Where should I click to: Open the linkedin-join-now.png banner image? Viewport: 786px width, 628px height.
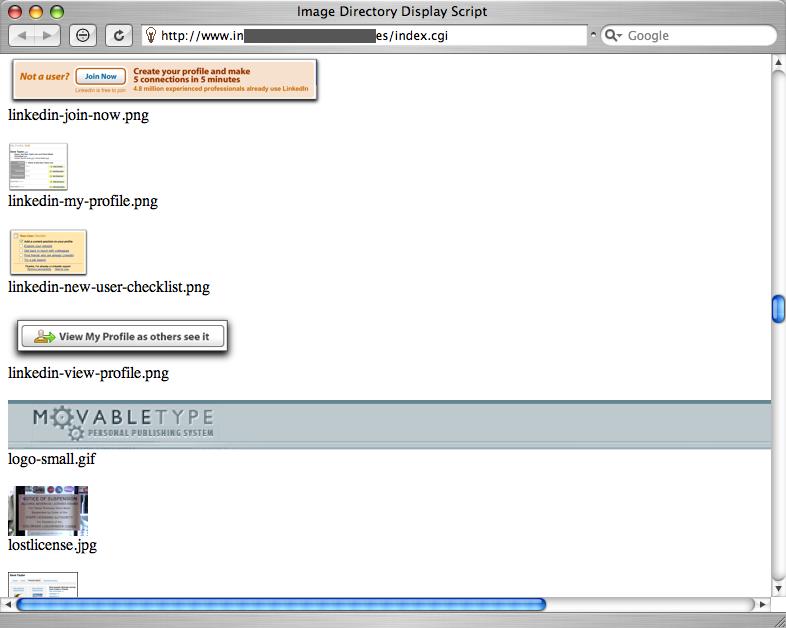164,80
